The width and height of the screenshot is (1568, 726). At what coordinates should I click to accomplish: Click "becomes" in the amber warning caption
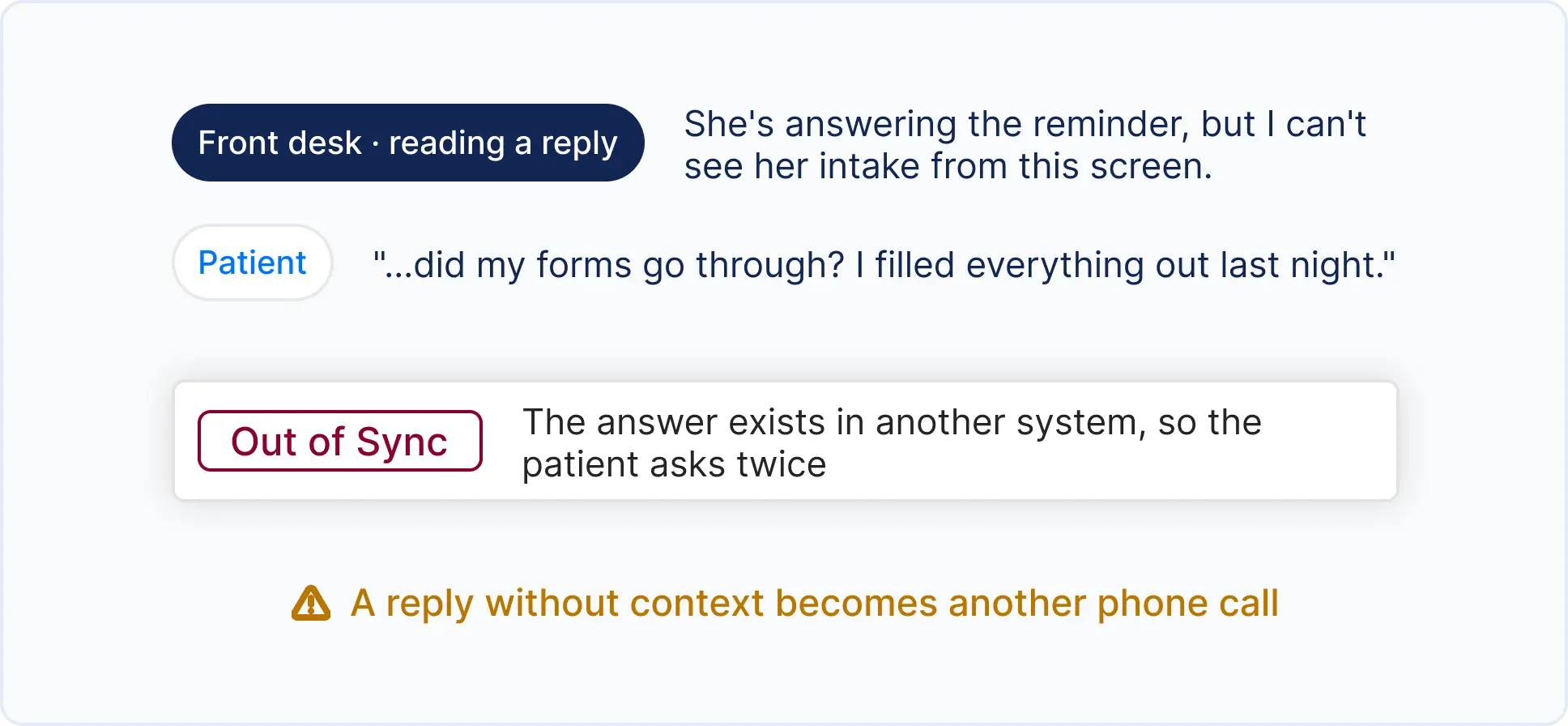pos(856,604)
